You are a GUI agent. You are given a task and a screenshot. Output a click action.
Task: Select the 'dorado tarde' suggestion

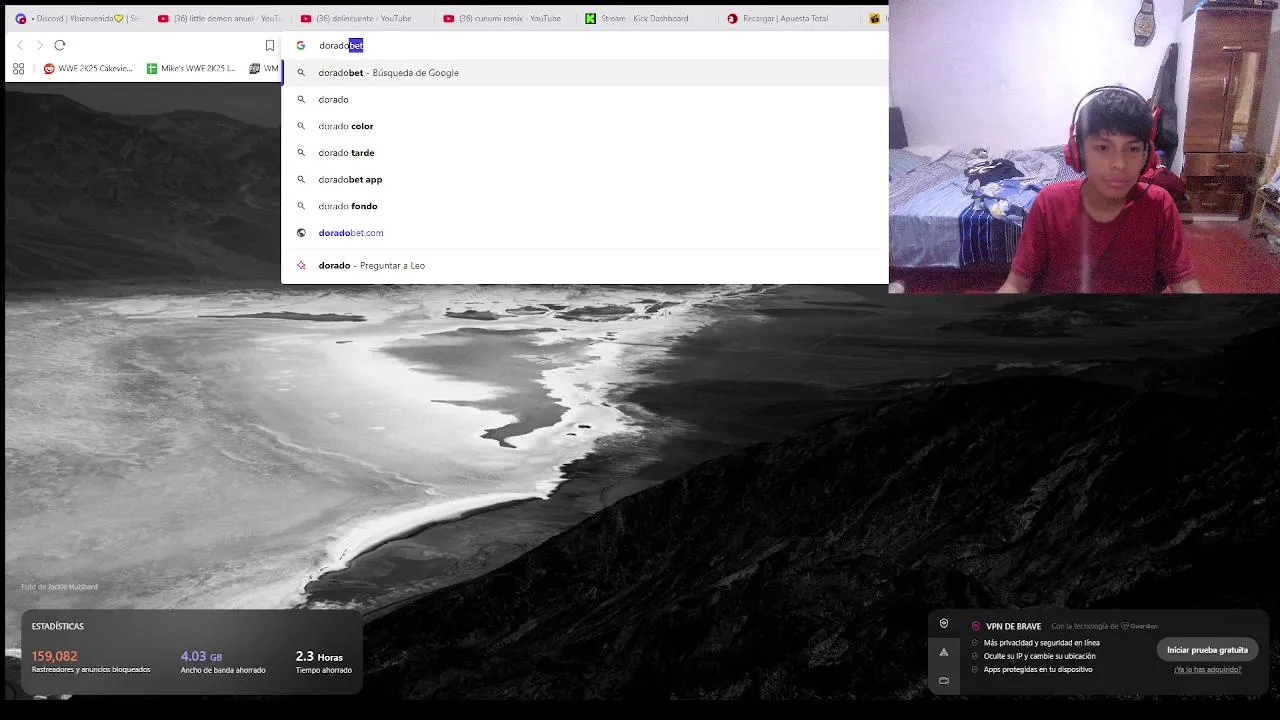pos(585,152)
